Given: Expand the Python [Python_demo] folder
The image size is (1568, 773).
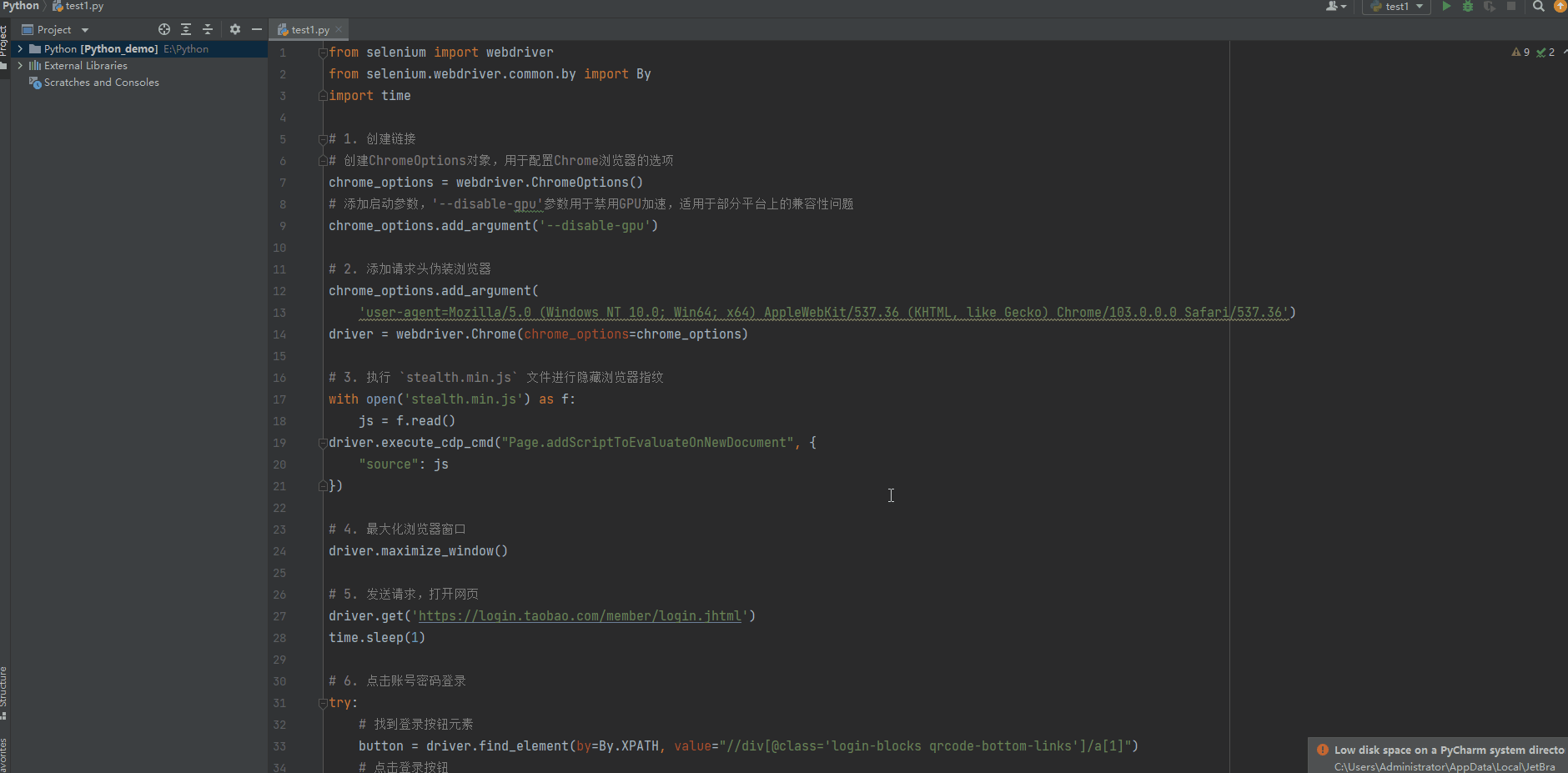Looking at the screenshot, I should pos(20,49).
